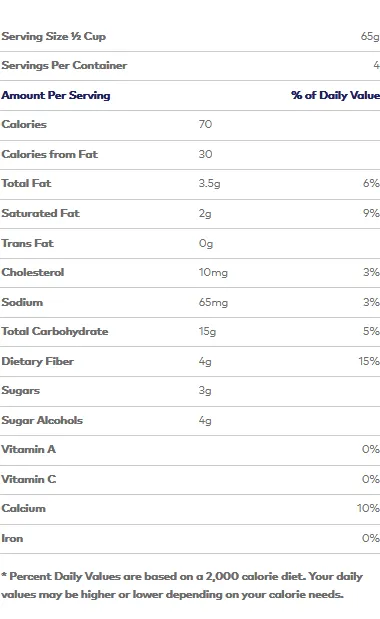The image size is (380, 619).
Task: Click the % of Daily Value header
Action: (335, 95)
